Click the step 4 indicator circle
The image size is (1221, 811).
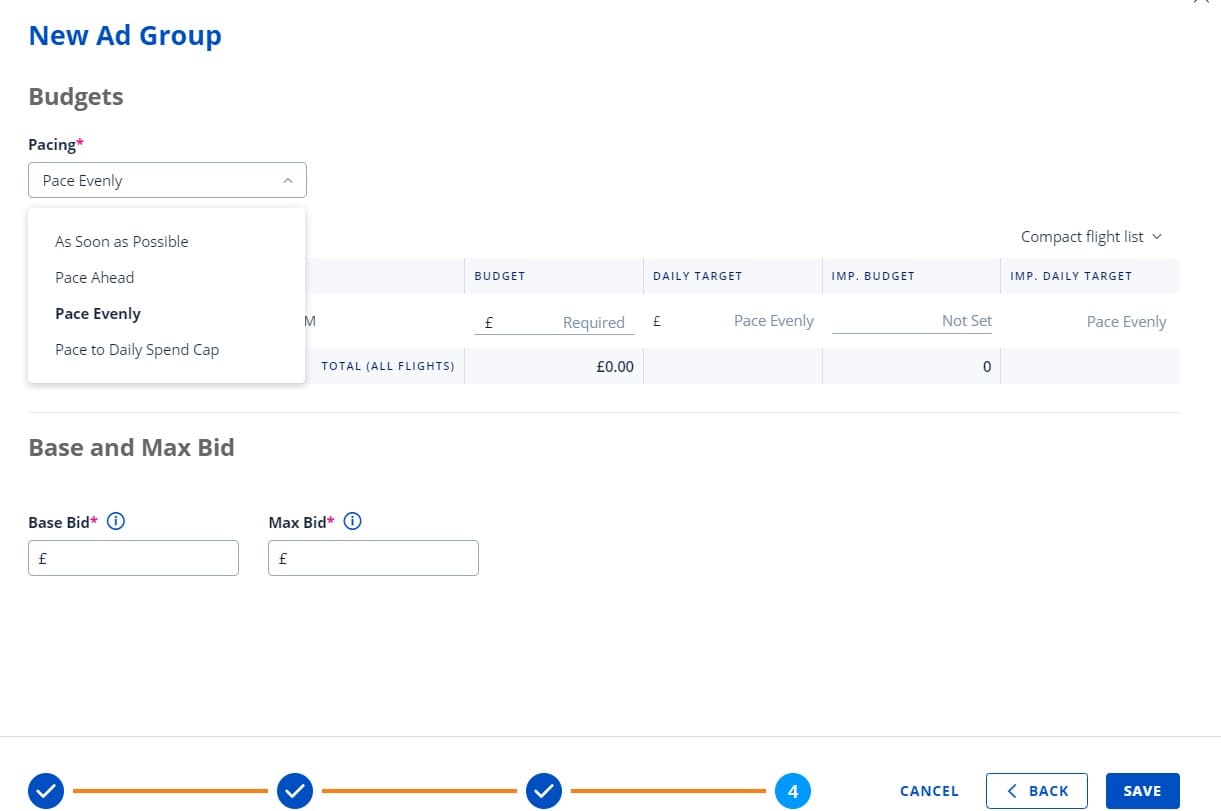[793, 790]
